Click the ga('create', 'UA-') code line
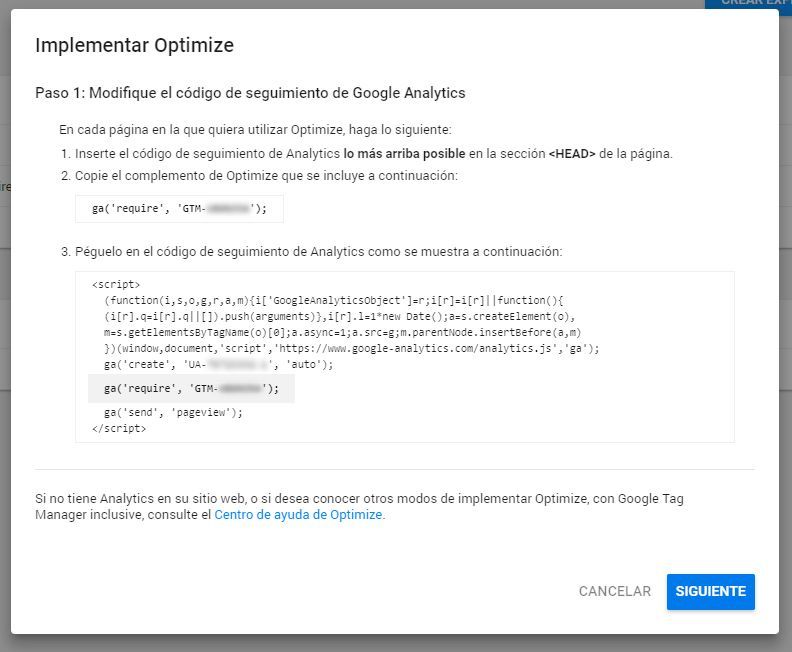This screenshot has height=652, width=792. coord(218,365)
